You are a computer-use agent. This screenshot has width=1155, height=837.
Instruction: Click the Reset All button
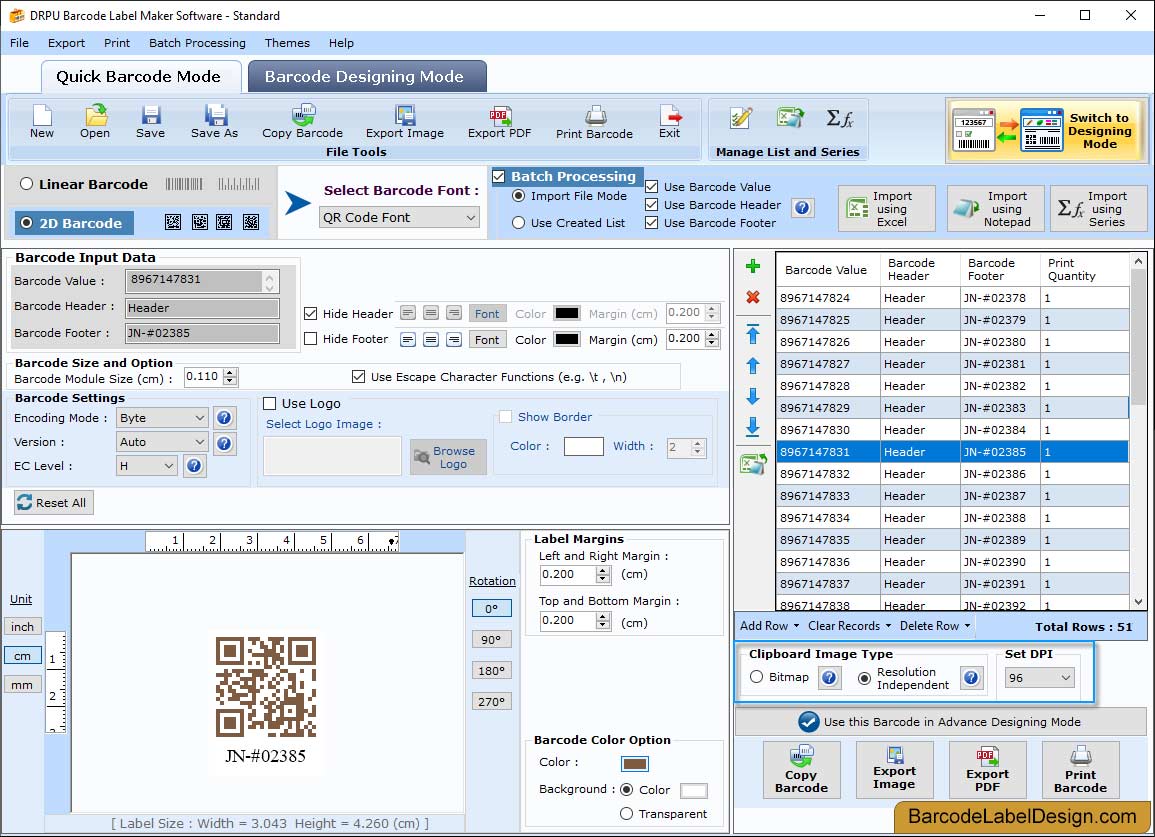pyautogui.click(x=54, y=502)
